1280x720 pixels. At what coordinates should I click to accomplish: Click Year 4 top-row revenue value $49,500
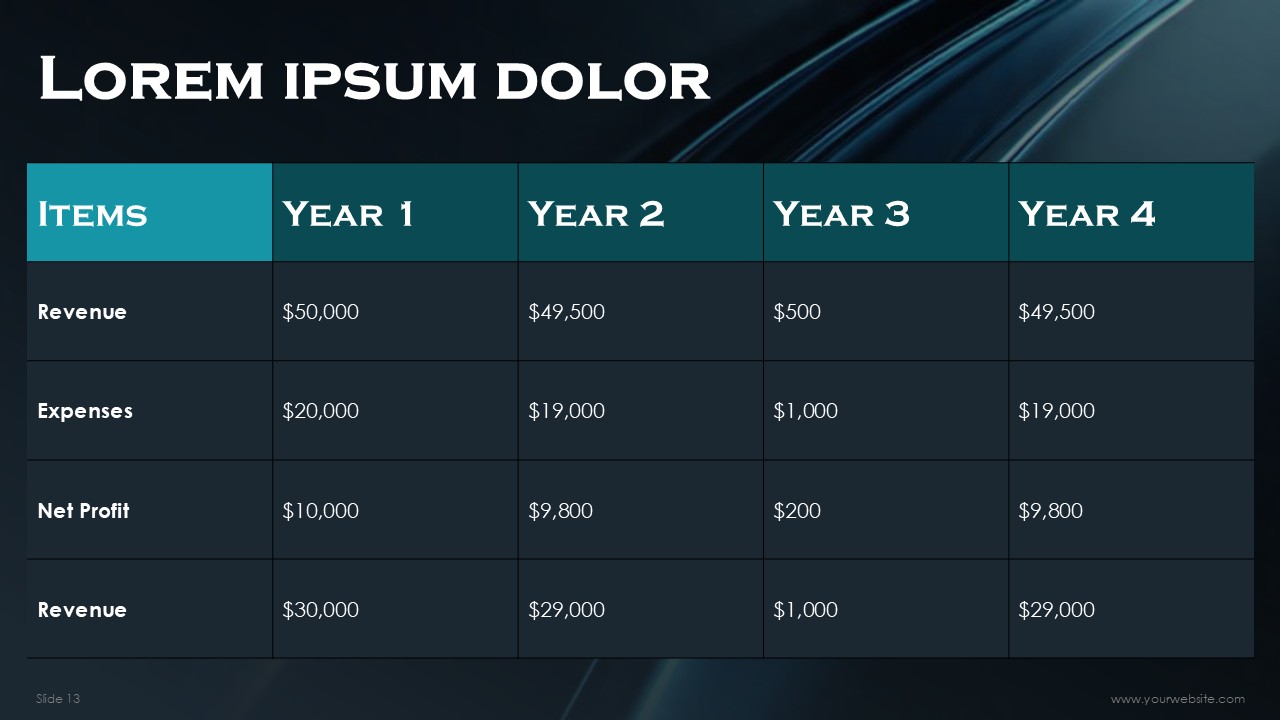[x=1056, y=312]
